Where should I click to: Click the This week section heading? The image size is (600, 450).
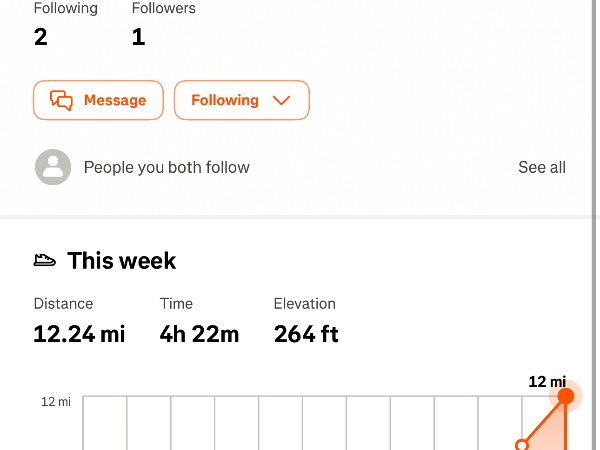121,261
